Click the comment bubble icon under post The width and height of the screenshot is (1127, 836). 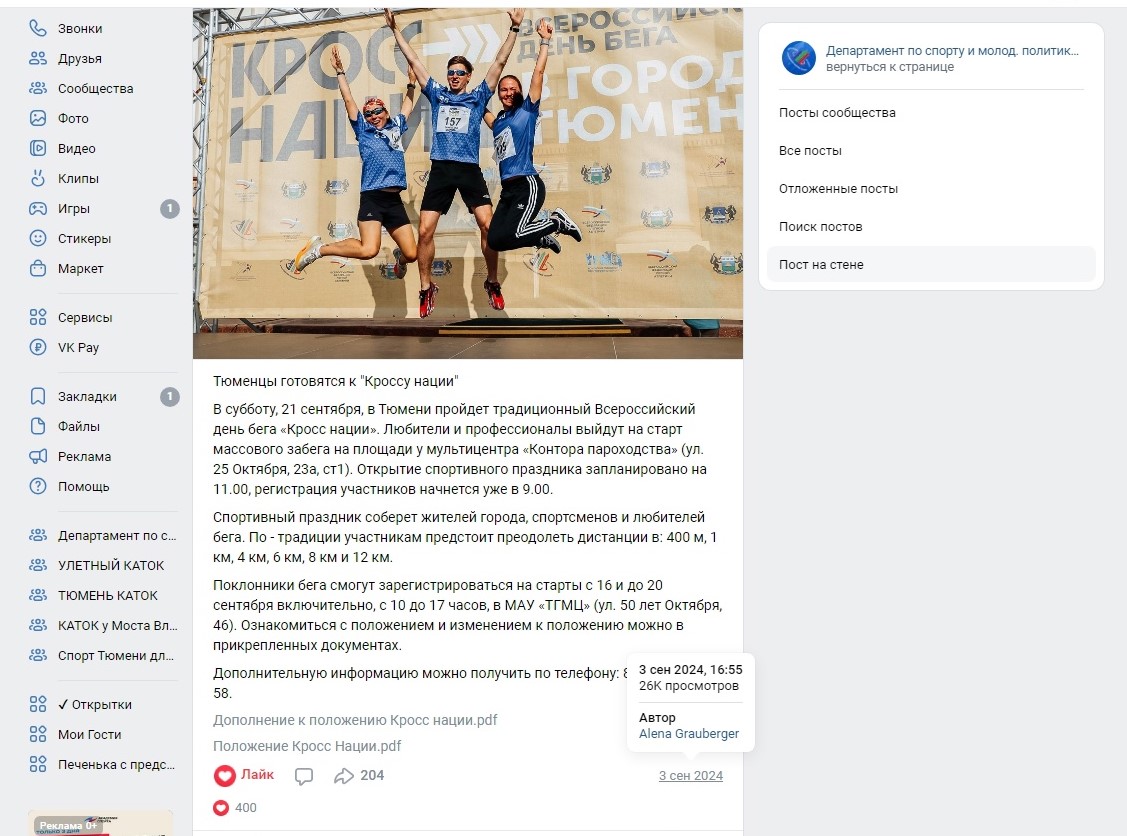click(x=304, y=776)
